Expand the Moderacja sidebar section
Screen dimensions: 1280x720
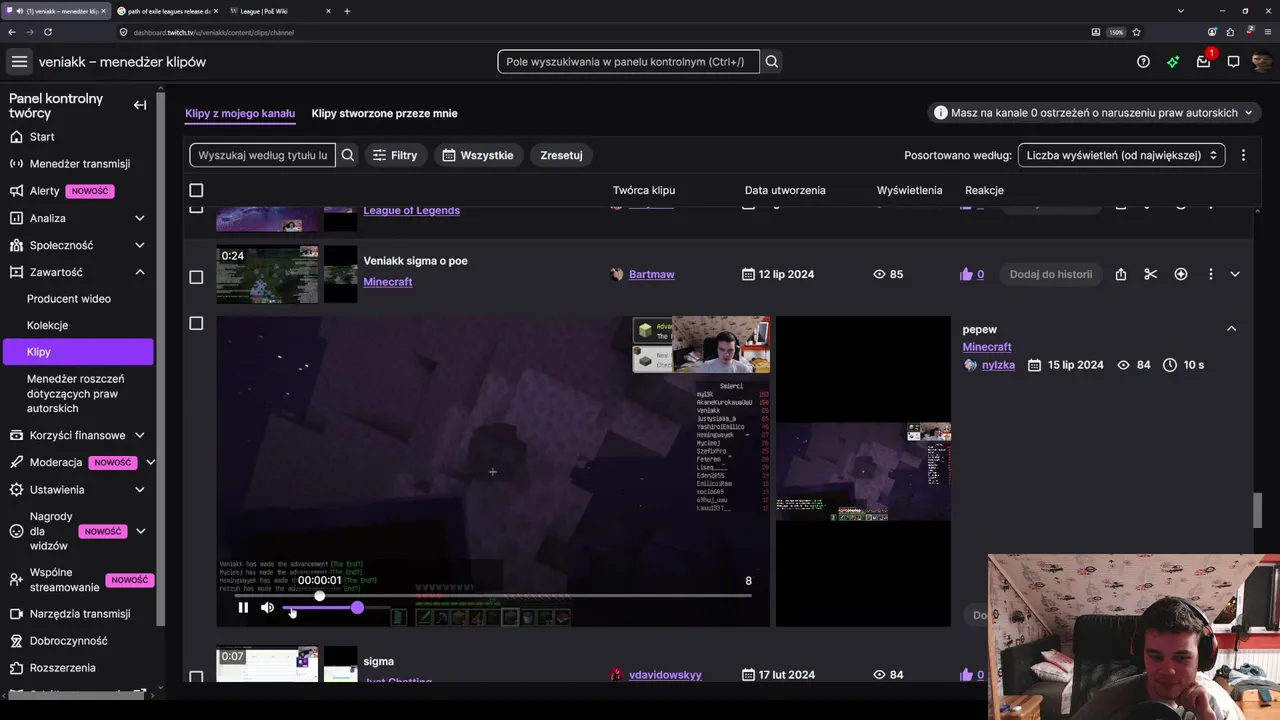point(150,463)
